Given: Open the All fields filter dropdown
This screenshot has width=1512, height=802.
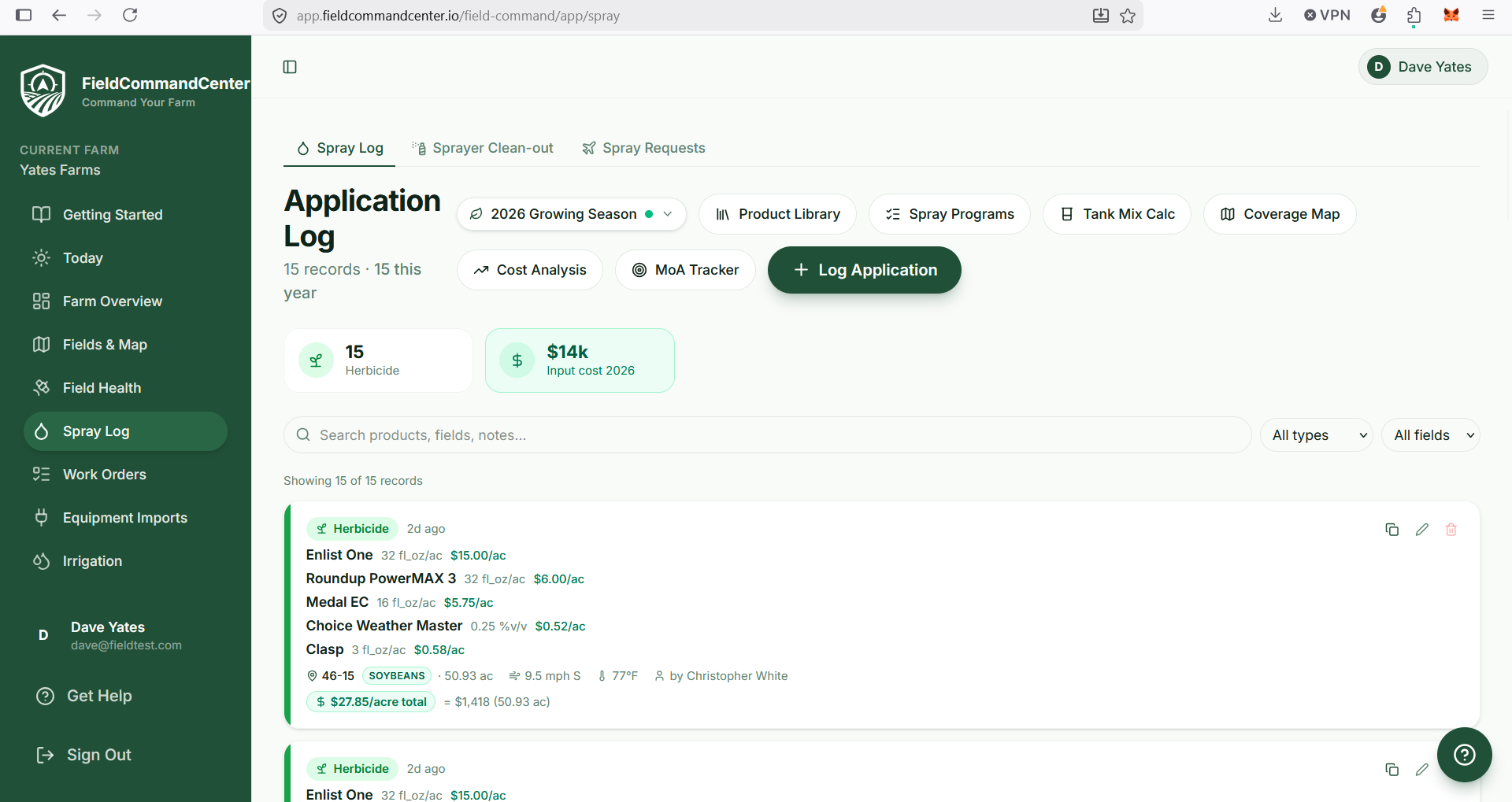Looking at the screenshot, I should pos(1431,435).
